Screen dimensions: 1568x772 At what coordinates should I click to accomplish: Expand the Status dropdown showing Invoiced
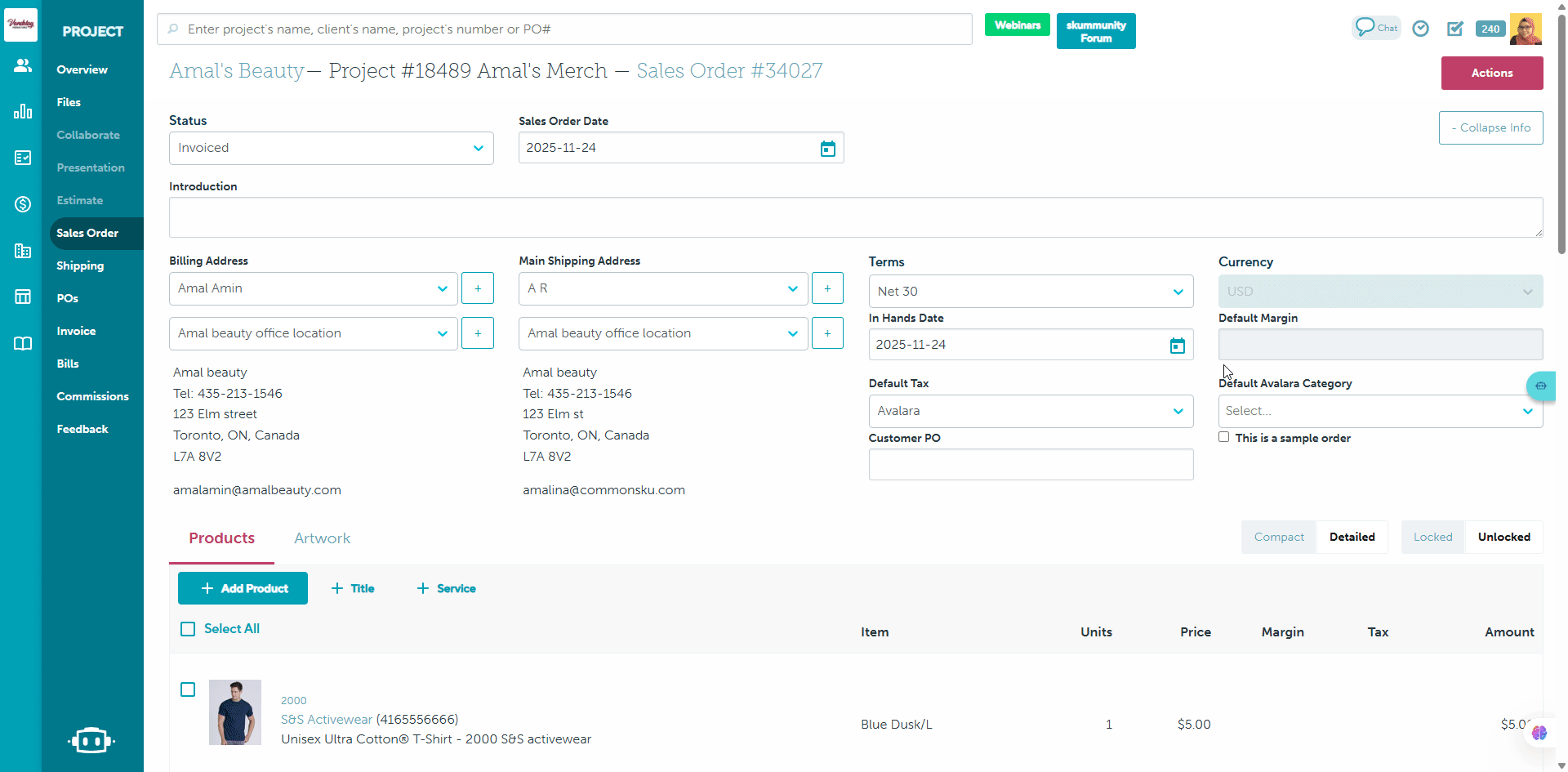coord(331,149)
